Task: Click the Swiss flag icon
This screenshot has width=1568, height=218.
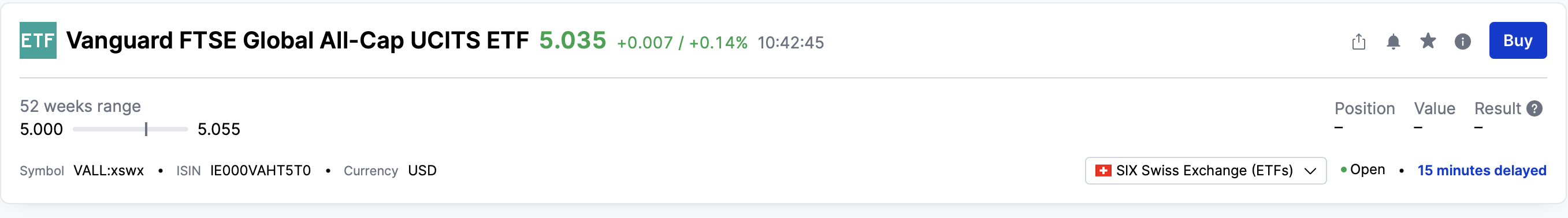Action: click(1103, 171)
